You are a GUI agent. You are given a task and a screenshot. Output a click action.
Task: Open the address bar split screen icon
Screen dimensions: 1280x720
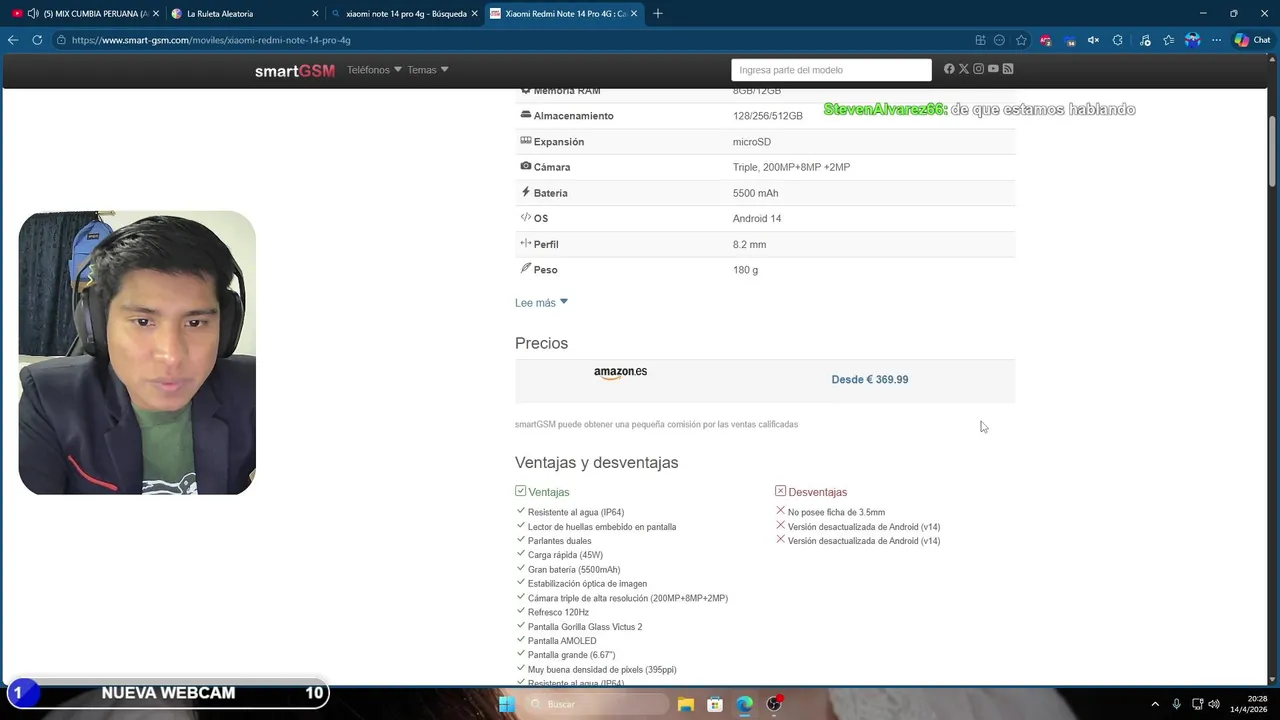pos(980,40)
